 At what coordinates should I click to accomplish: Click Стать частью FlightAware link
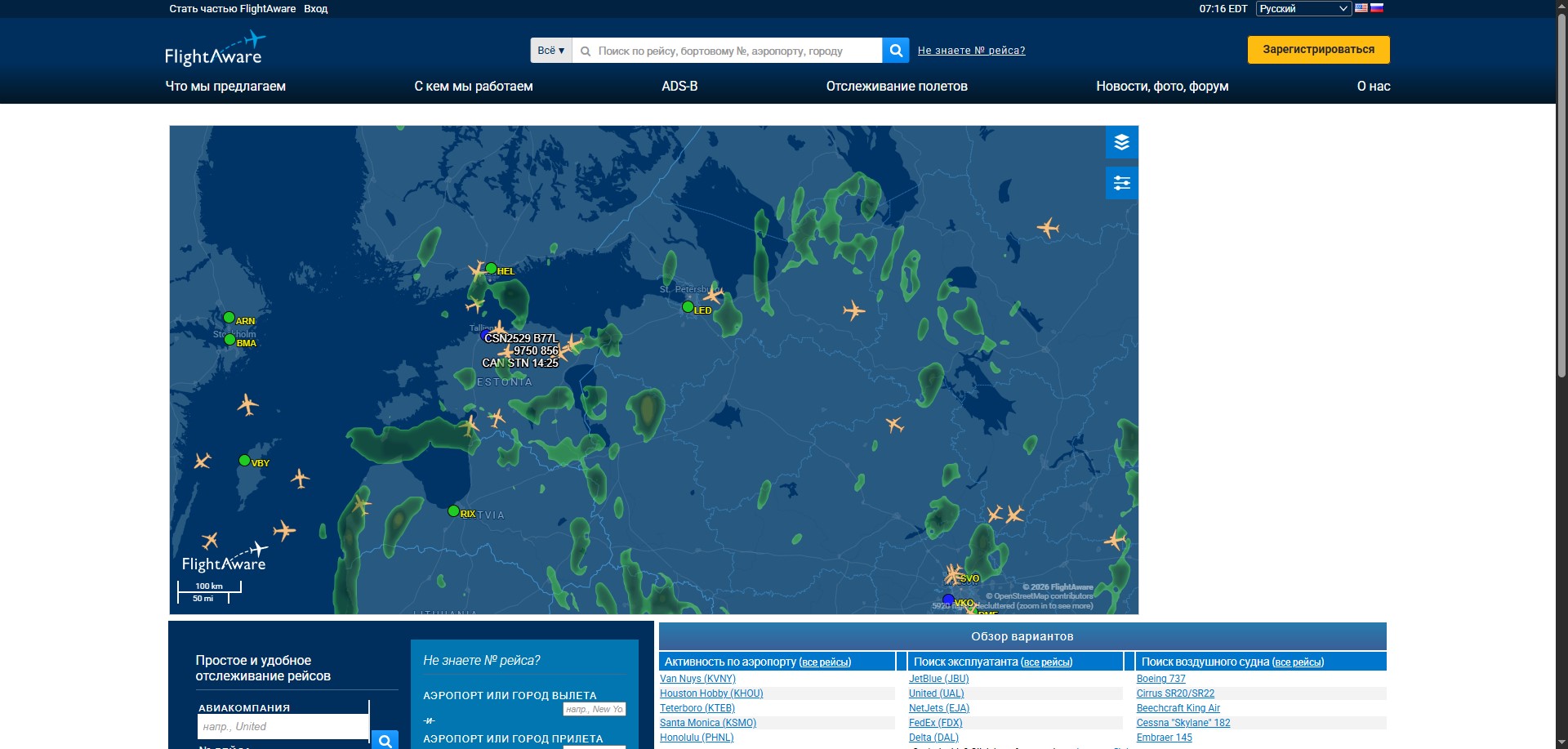[x=233, y=9]
